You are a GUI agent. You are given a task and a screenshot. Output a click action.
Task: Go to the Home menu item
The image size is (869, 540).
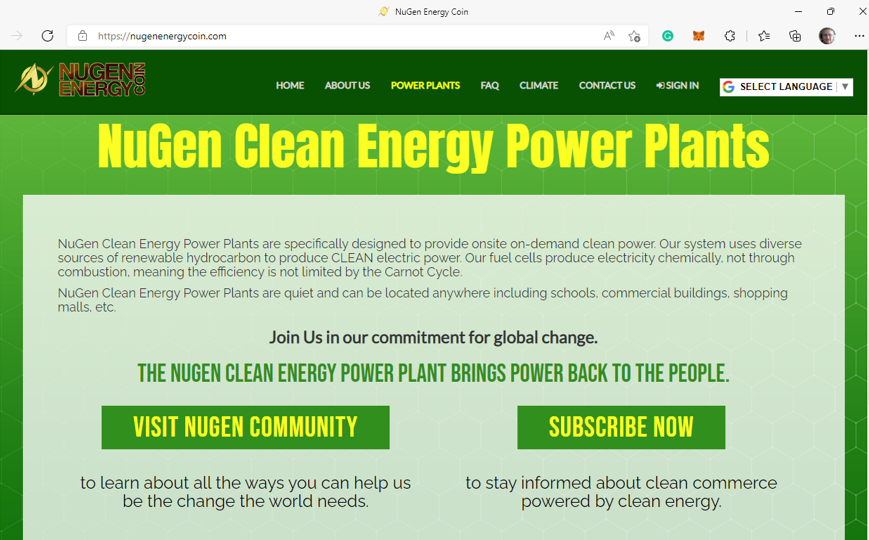(290, 86)
